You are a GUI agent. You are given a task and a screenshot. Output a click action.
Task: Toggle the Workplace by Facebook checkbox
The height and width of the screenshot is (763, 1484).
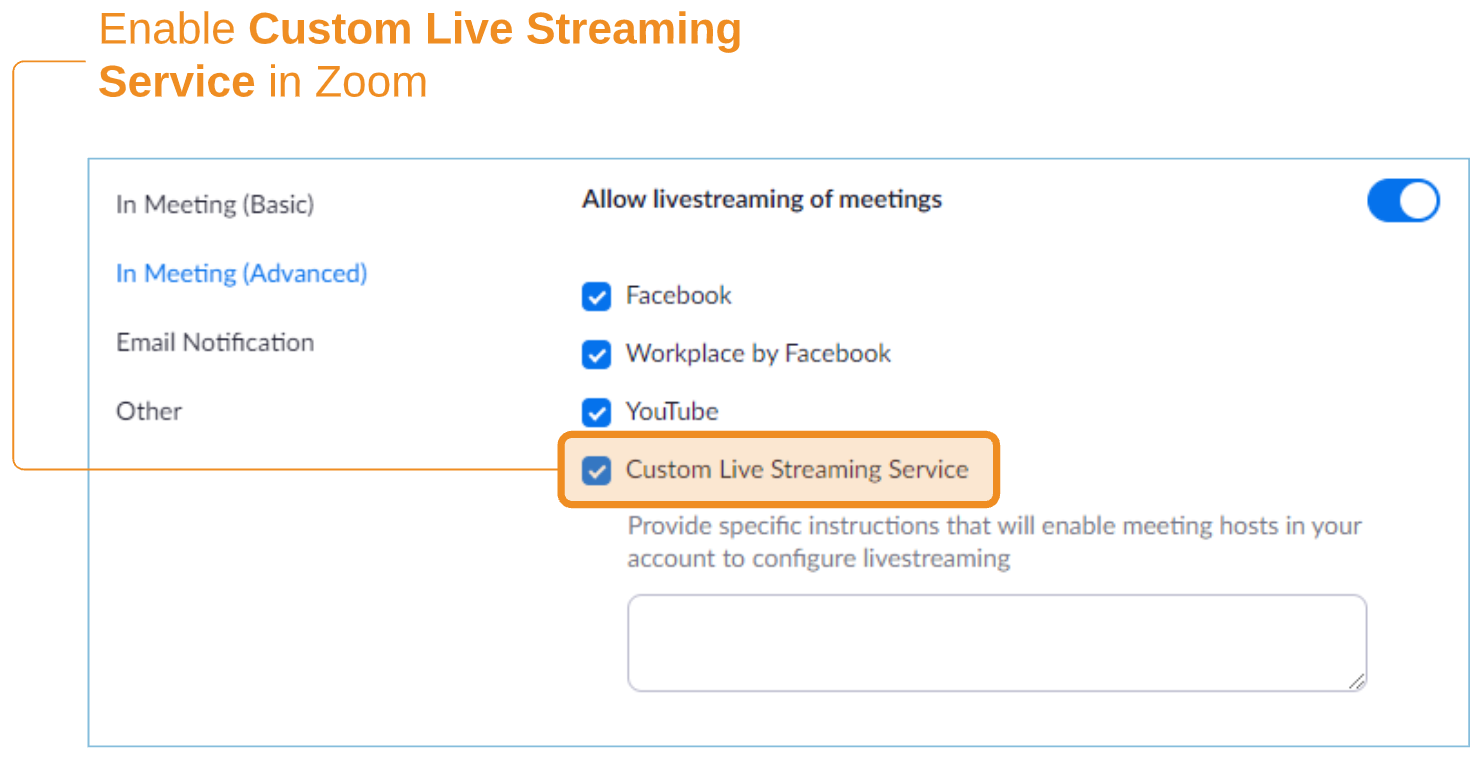point(596,354)
